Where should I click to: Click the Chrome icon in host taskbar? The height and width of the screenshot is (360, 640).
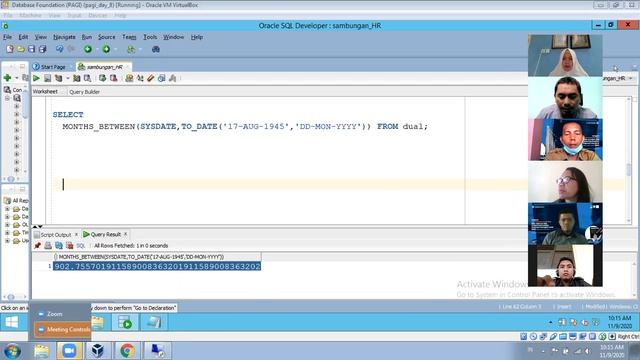(127, 351)
